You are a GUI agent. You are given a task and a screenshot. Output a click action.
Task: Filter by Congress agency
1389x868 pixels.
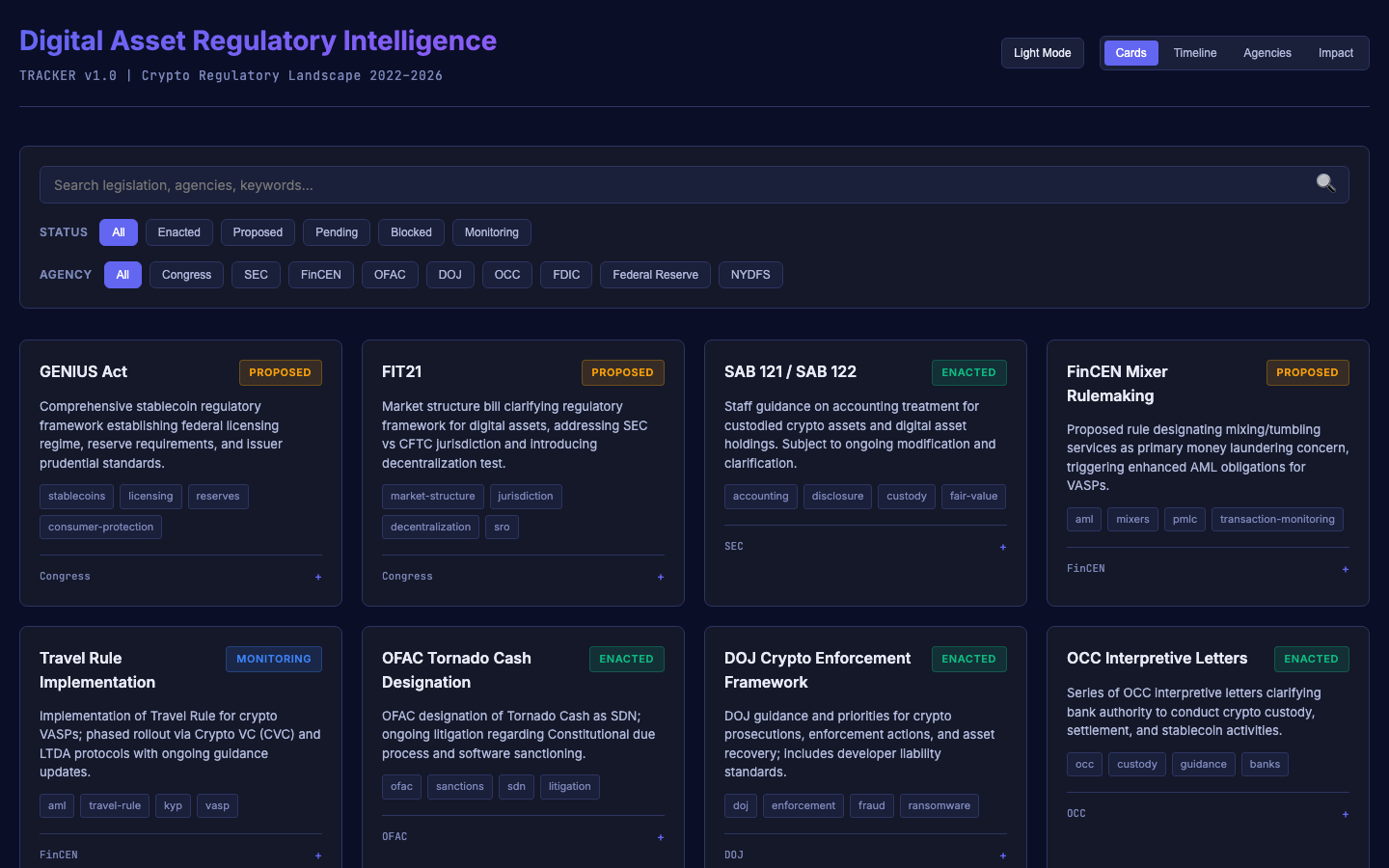(186, 275)
